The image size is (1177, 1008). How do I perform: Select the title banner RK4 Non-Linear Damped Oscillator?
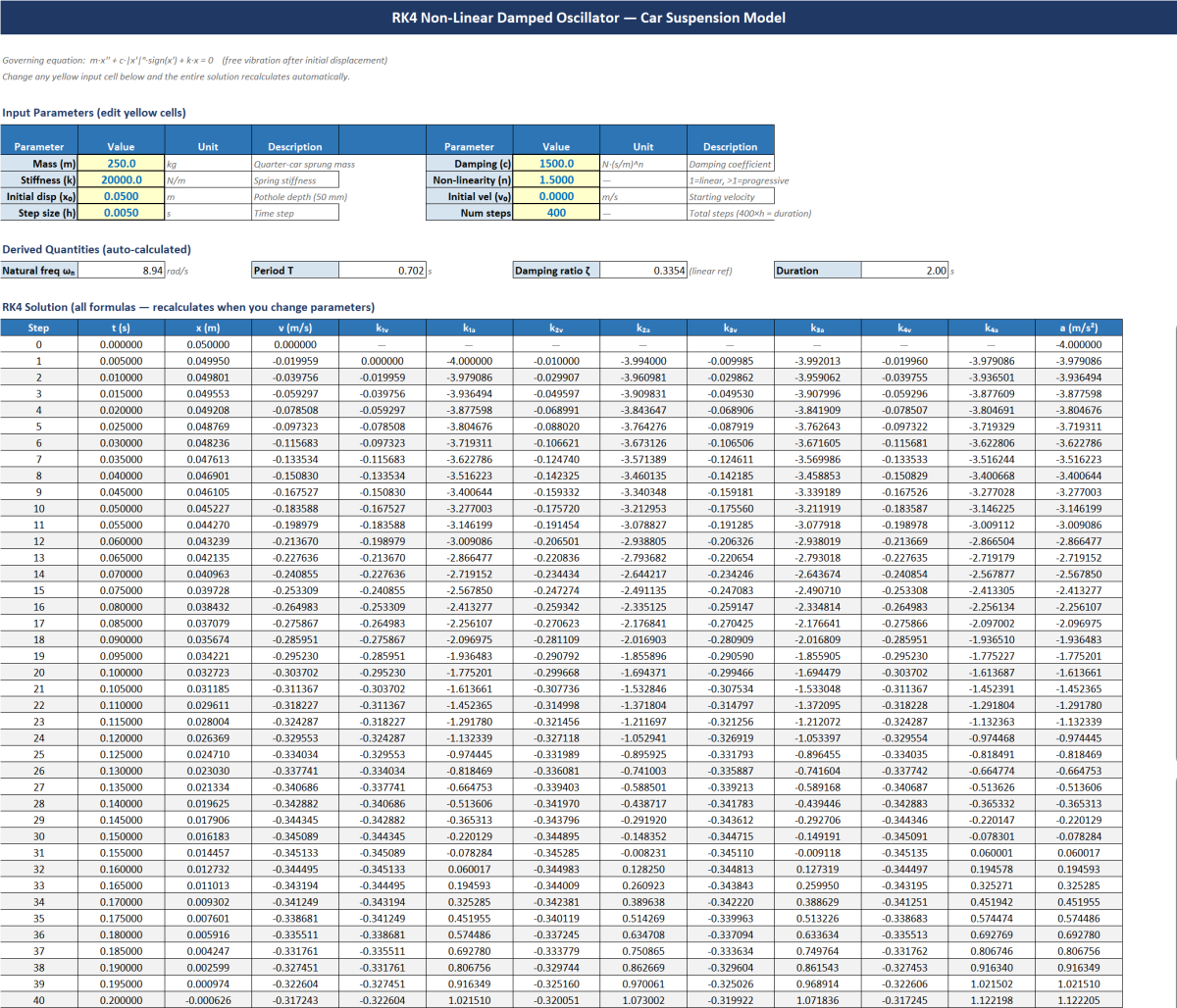(588, 18)
